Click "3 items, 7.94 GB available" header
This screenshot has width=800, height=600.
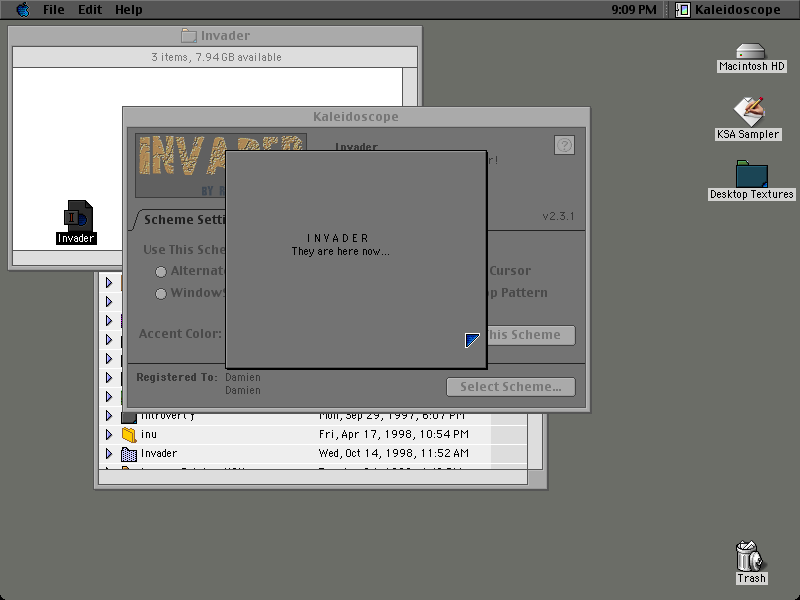(216, 57)
